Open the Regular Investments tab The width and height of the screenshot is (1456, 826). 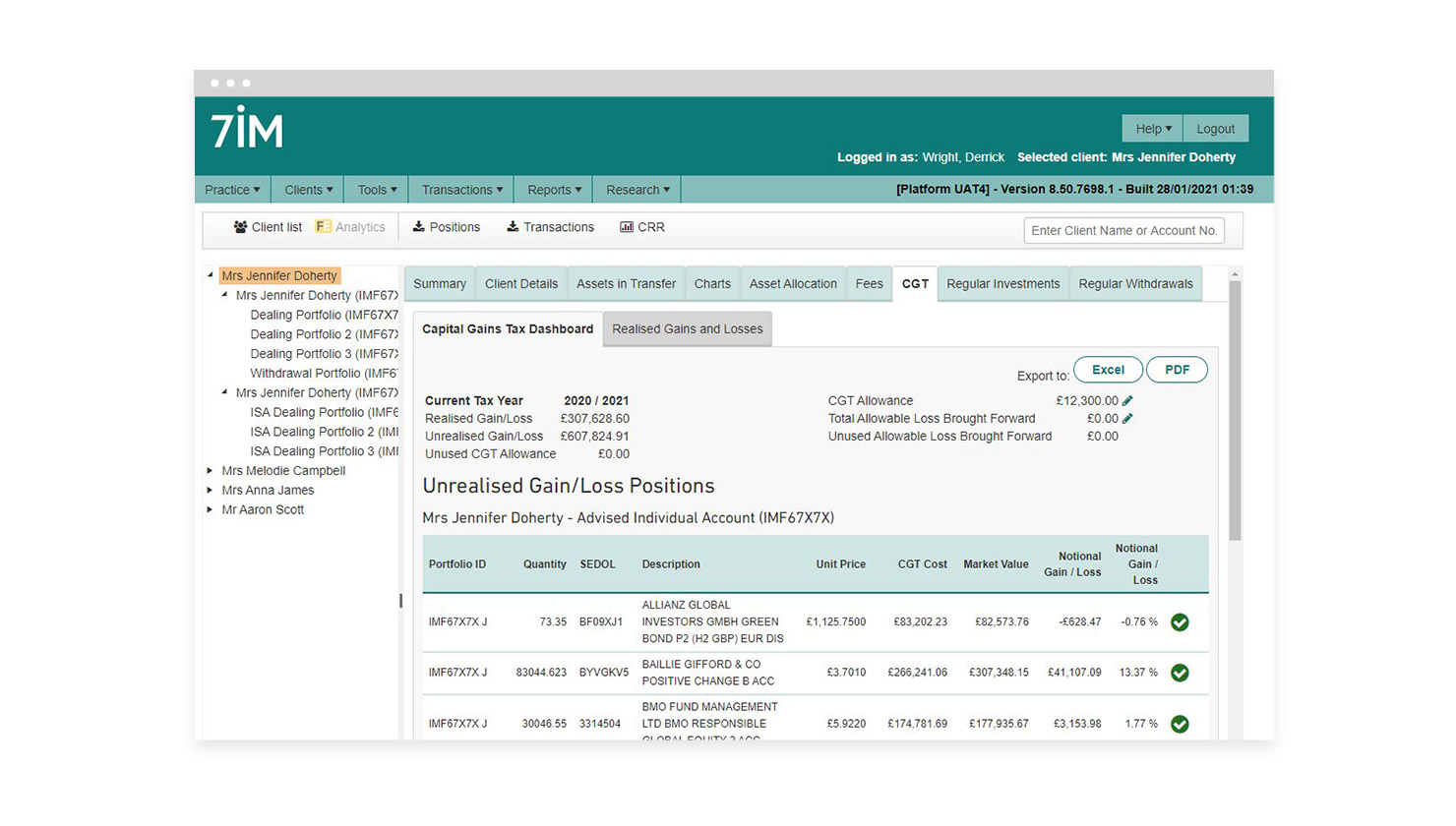click(x=1003, y=284)
